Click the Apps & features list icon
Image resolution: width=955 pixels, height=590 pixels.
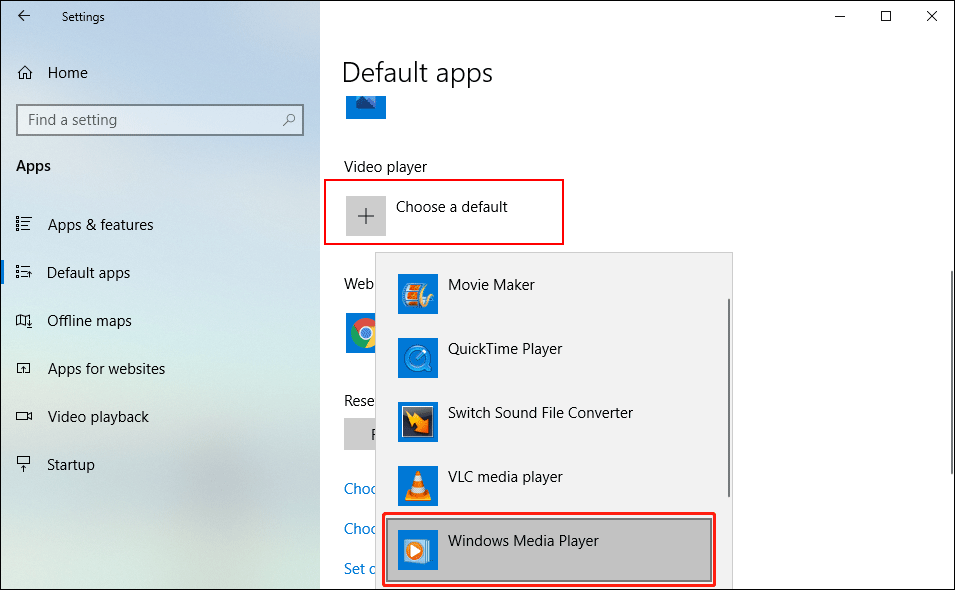tap(24, 224)
